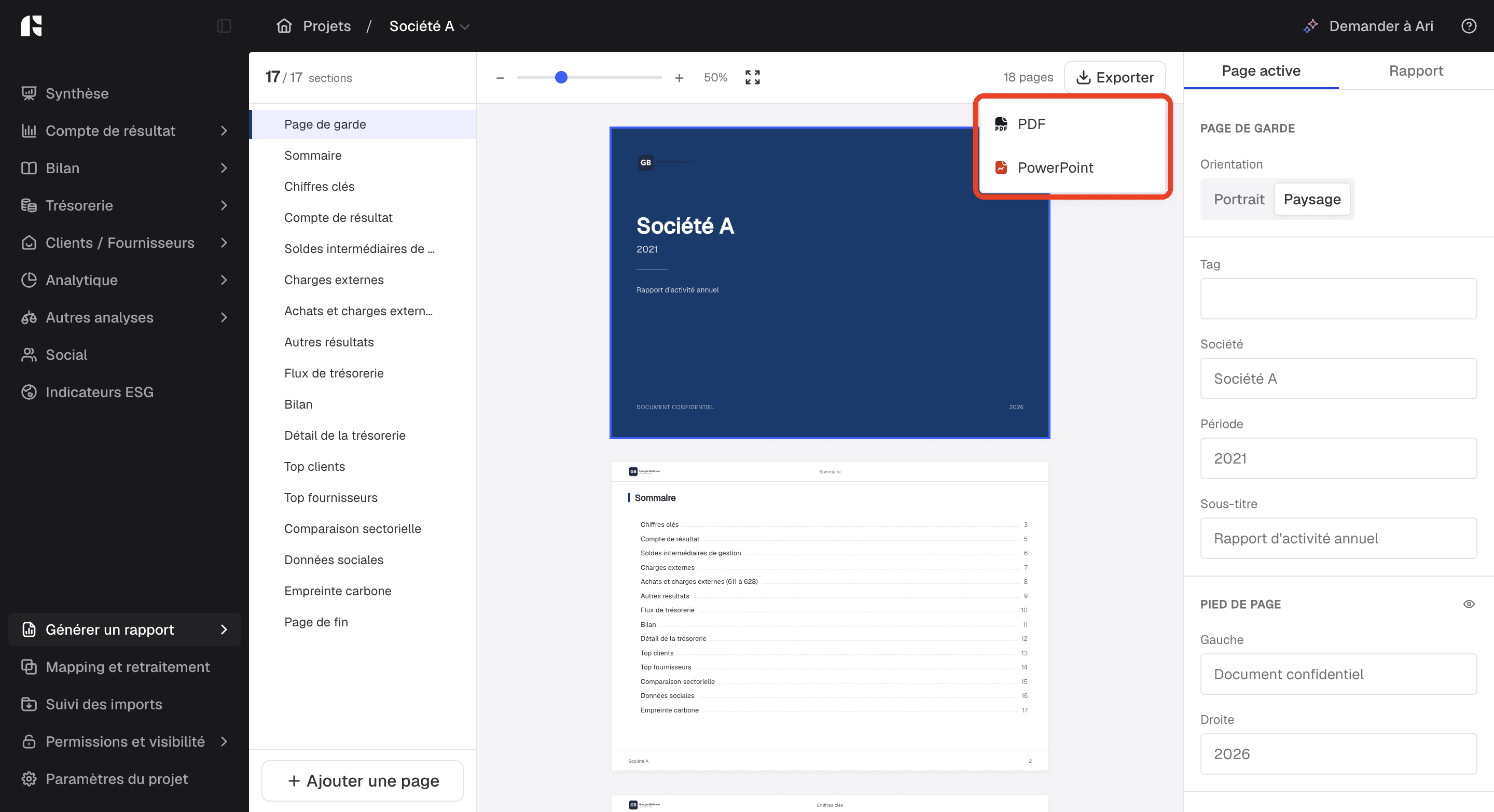1494x812 pixels.
Task: Click the fullscreen expand icon
Action: click(x=752, y=77)
